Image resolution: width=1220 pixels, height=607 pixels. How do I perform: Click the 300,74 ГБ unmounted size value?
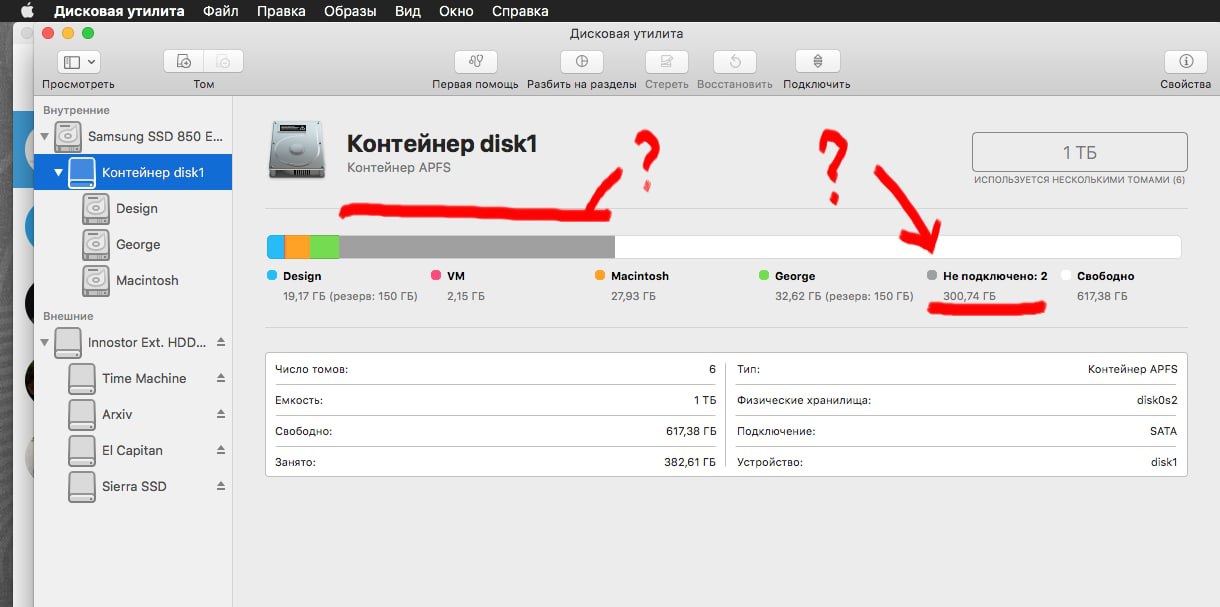point(969,296)
